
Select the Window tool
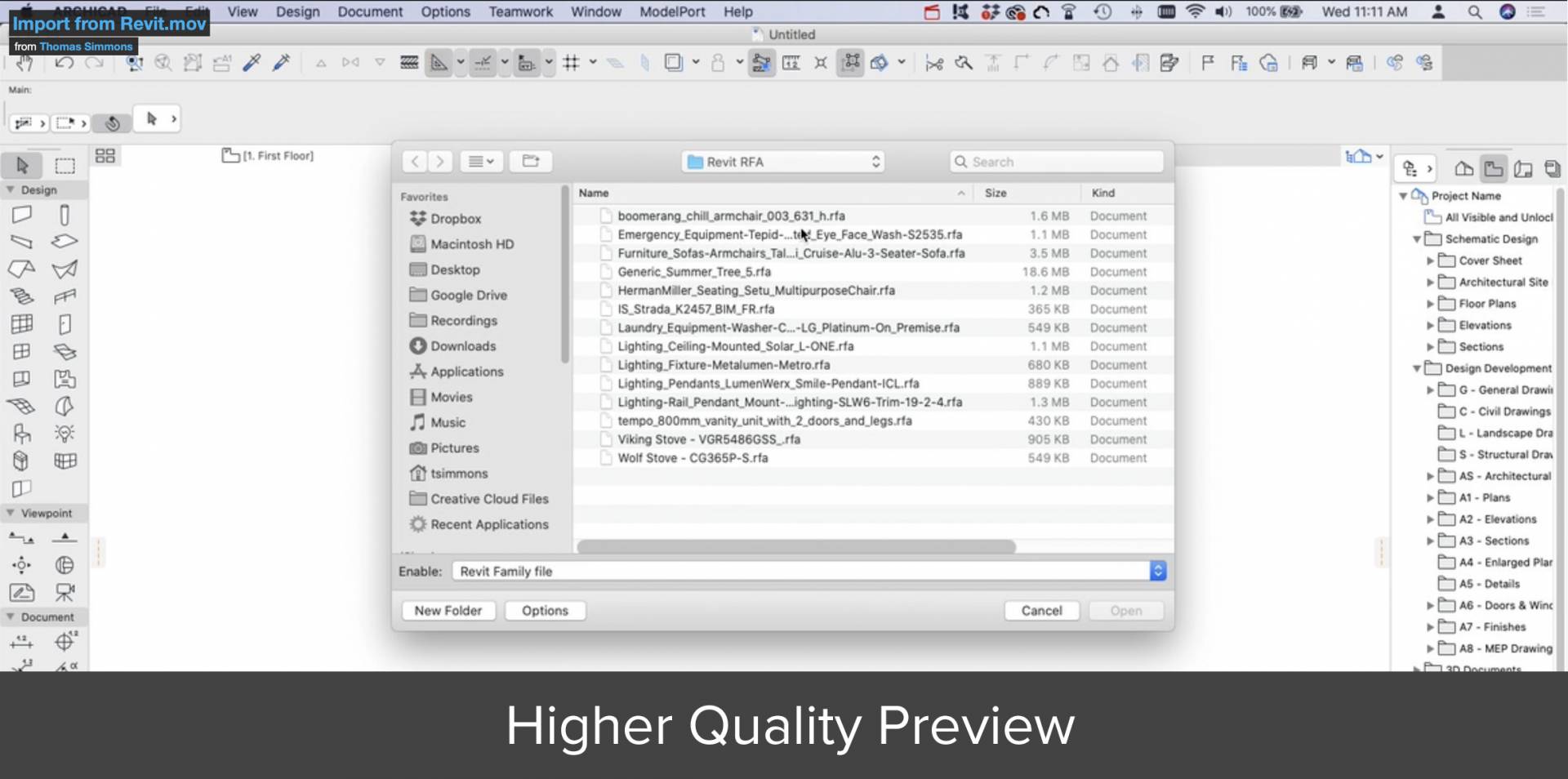(22, 352)
